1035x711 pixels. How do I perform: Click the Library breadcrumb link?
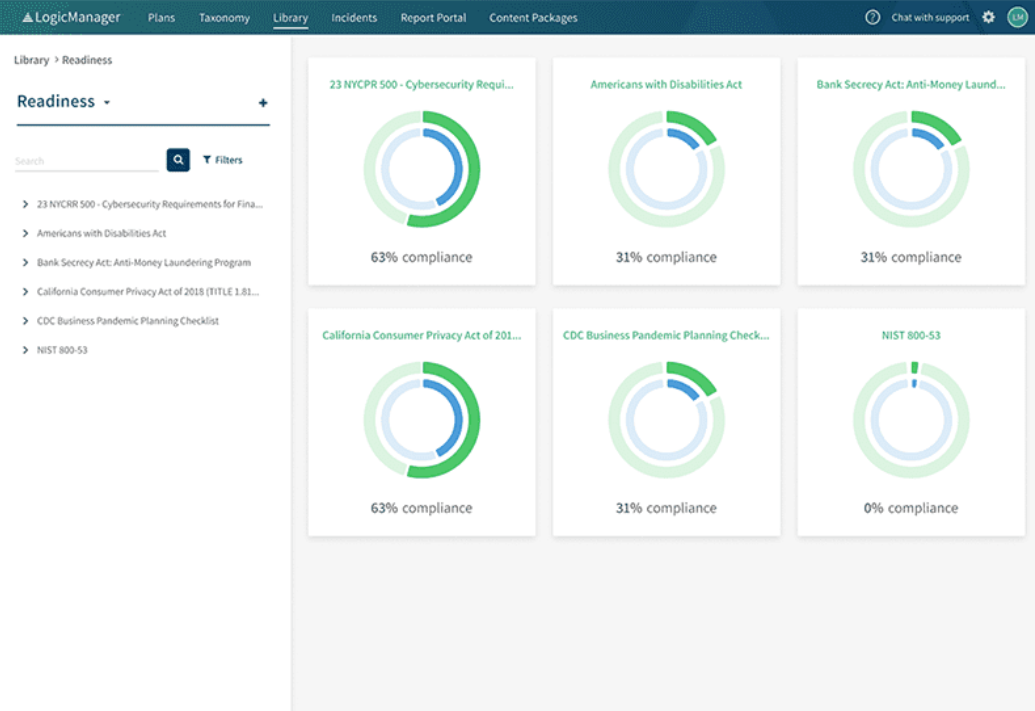click(32, 60)
